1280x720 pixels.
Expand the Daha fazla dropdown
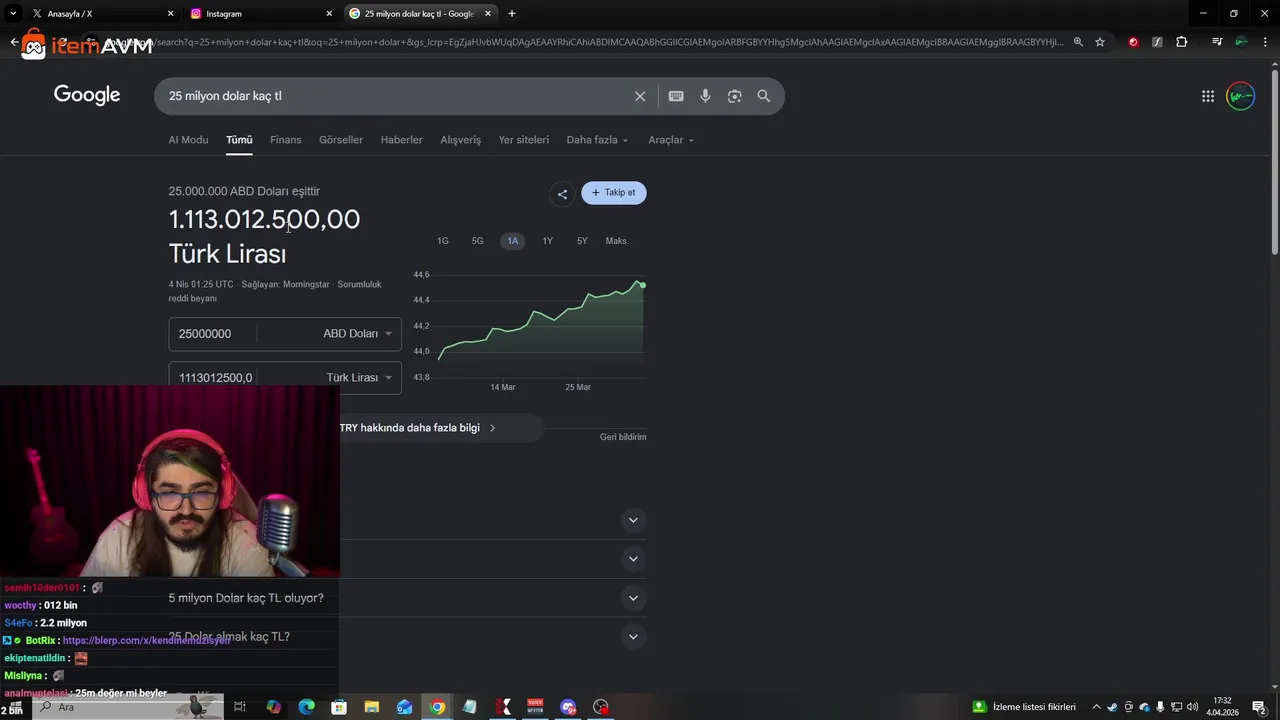tap(597, 140)
